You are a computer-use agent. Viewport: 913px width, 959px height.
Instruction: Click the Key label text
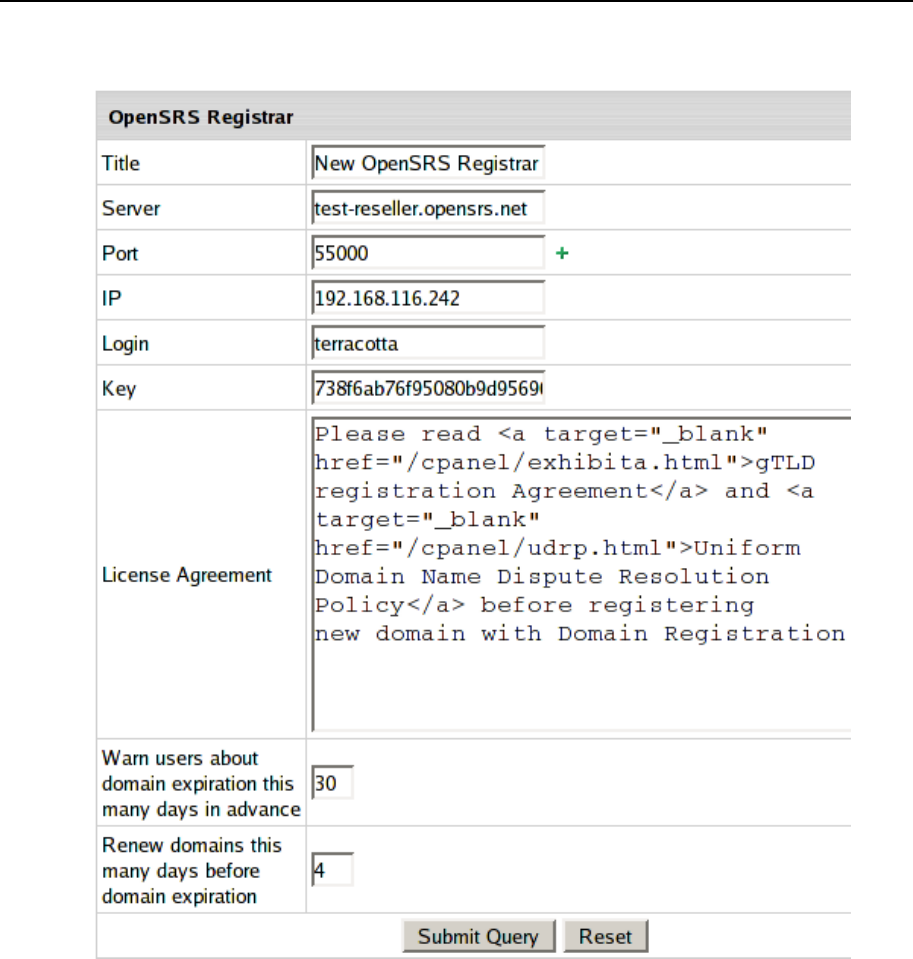click(119, 389)
